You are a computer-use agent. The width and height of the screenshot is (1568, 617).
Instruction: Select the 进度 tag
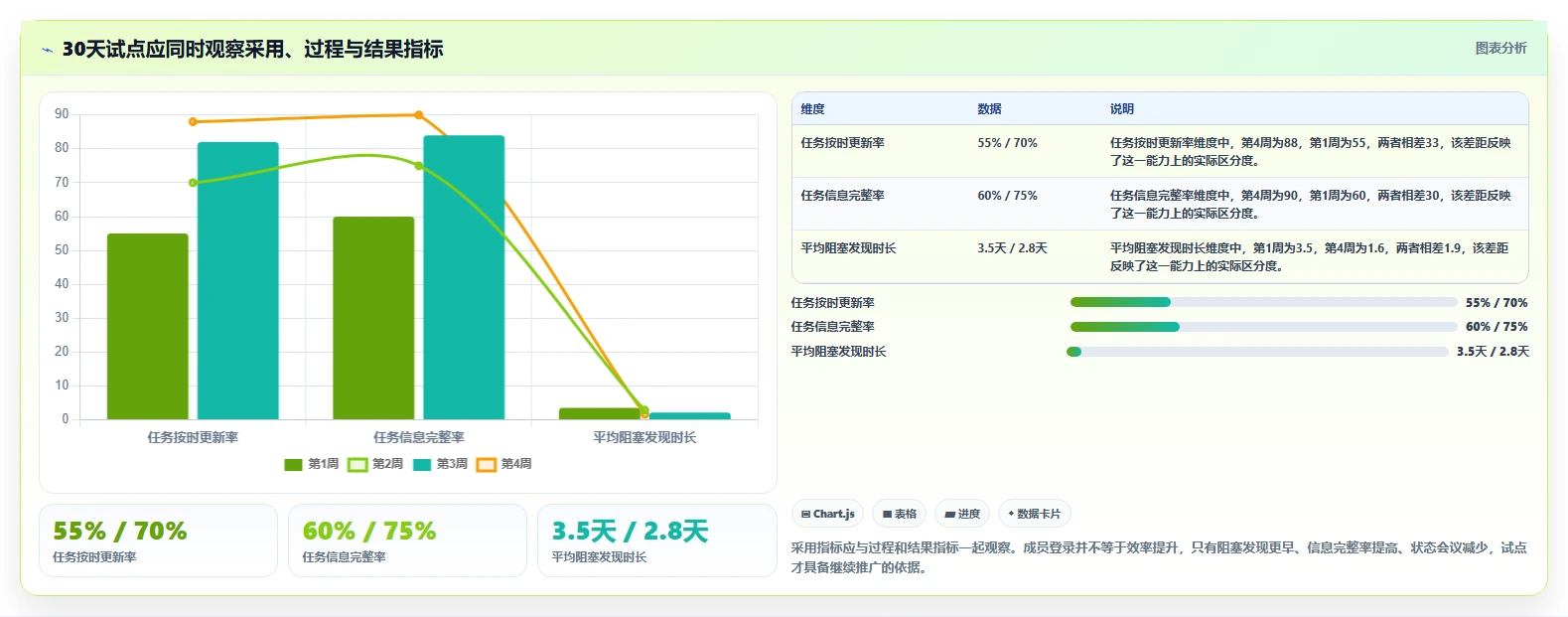pyautogui.click(x=962, y=514)
